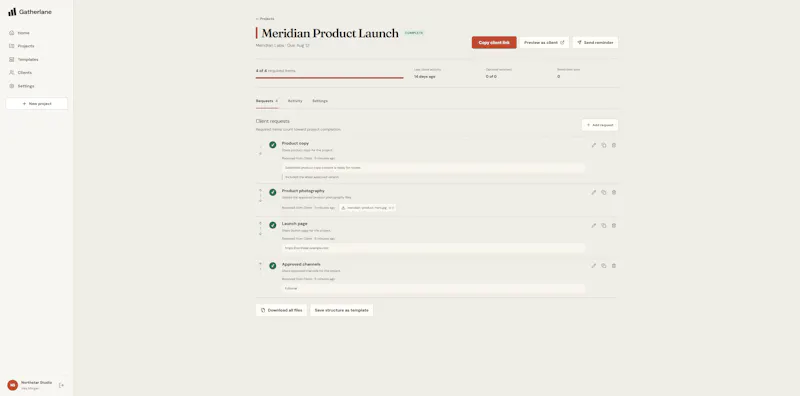Edit the Product copy request
This screenshot has width=800, height=396.
593,145
